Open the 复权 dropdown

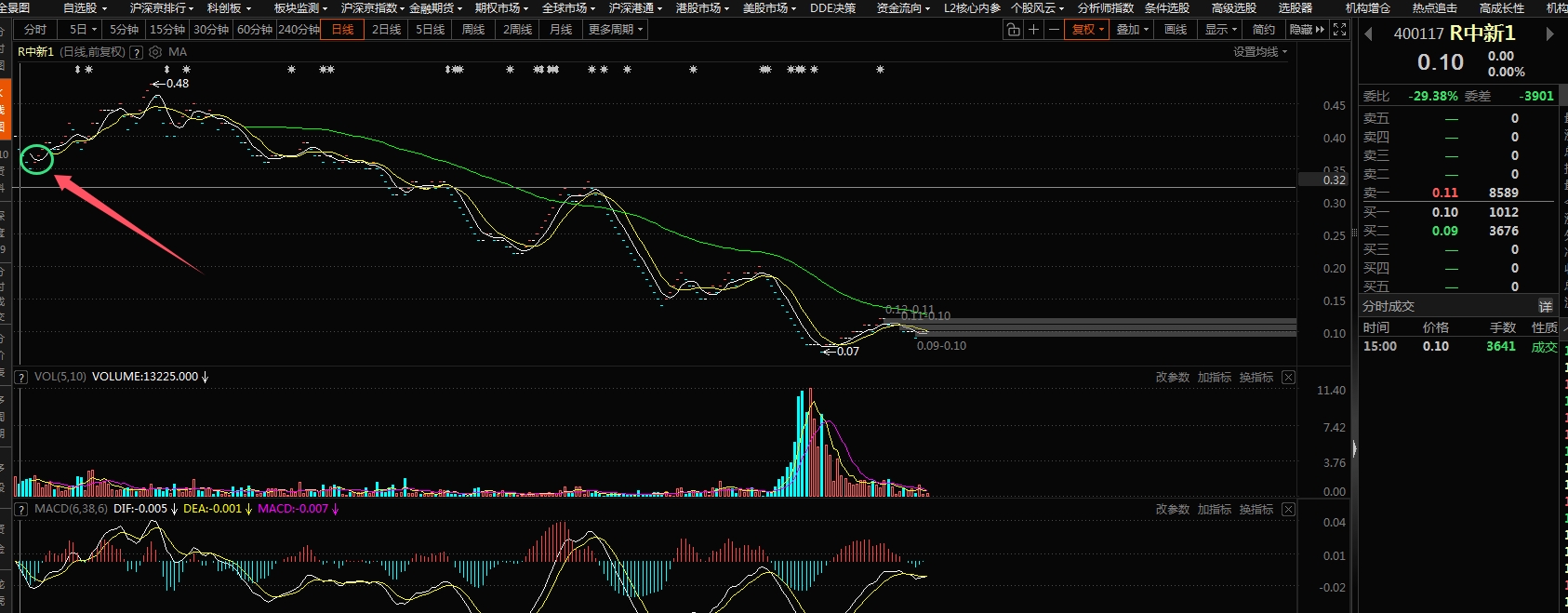pos(1088,30)
